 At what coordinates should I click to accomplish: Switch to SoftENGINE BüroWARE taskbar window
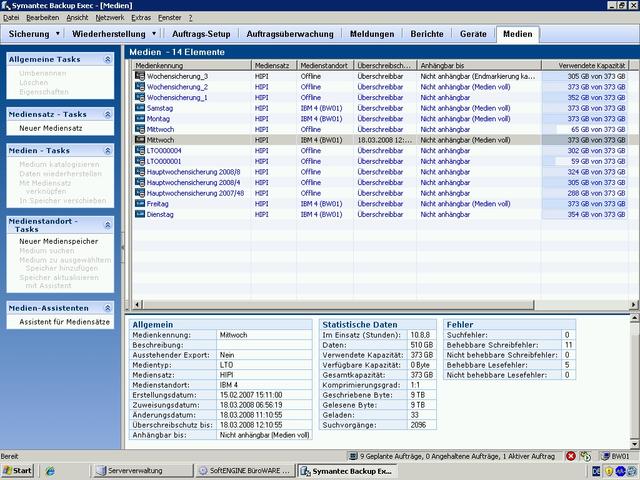pos(245,471)
